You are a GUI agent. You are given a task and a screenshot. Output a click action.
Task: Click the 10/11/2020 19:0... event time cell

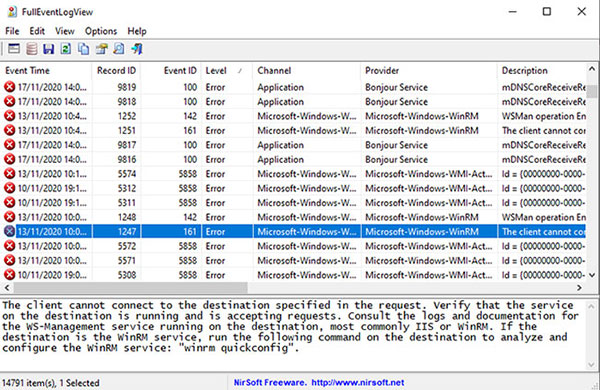tap(52, 275)
